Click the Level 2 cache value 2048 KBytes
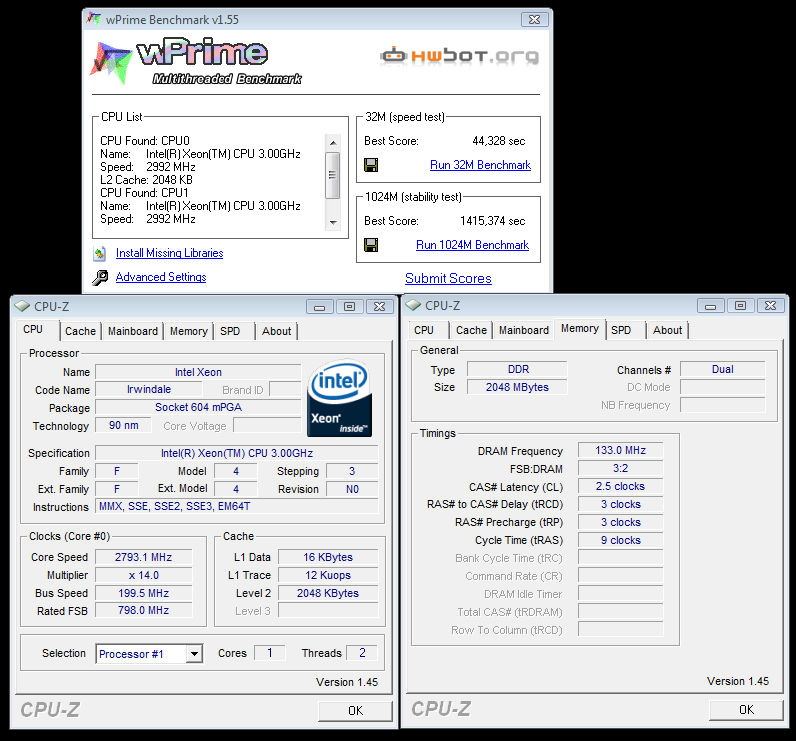The height and width of the screenshot is (741, 796). (x=328, y=593)
